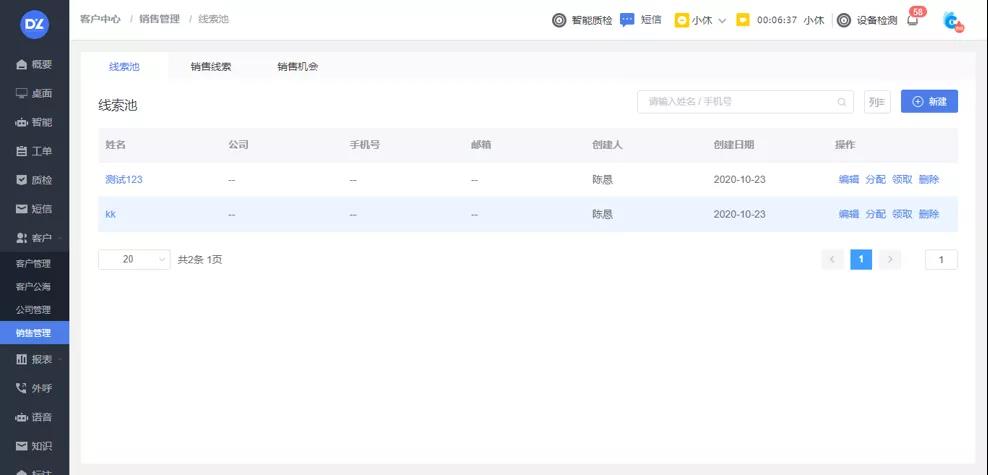This screenshot has height=475, width=988.
Task: Open the 测试123 record link
Action: point(124,180)
